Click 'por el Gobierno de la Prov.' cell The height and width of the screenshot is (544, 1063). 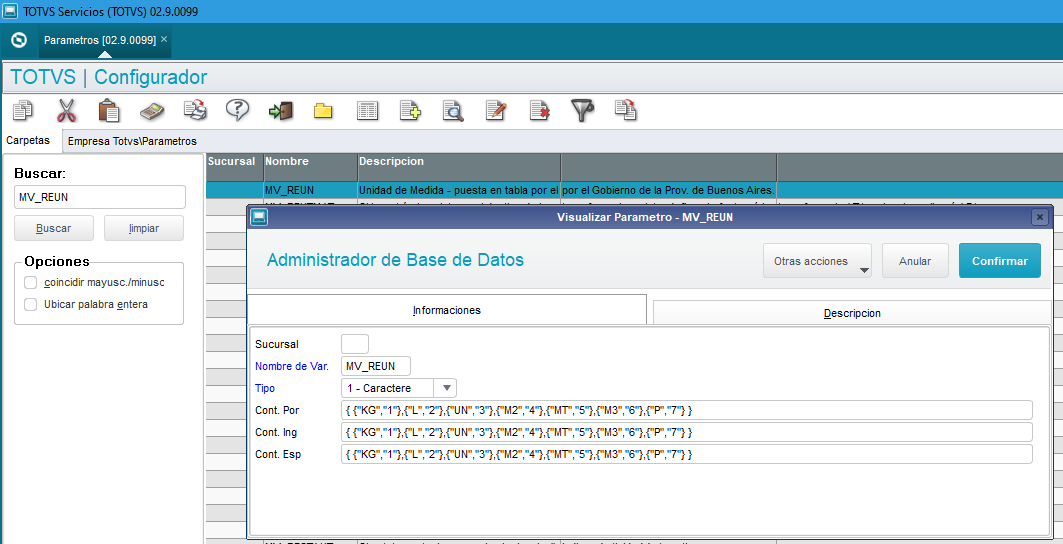(668, 191)
